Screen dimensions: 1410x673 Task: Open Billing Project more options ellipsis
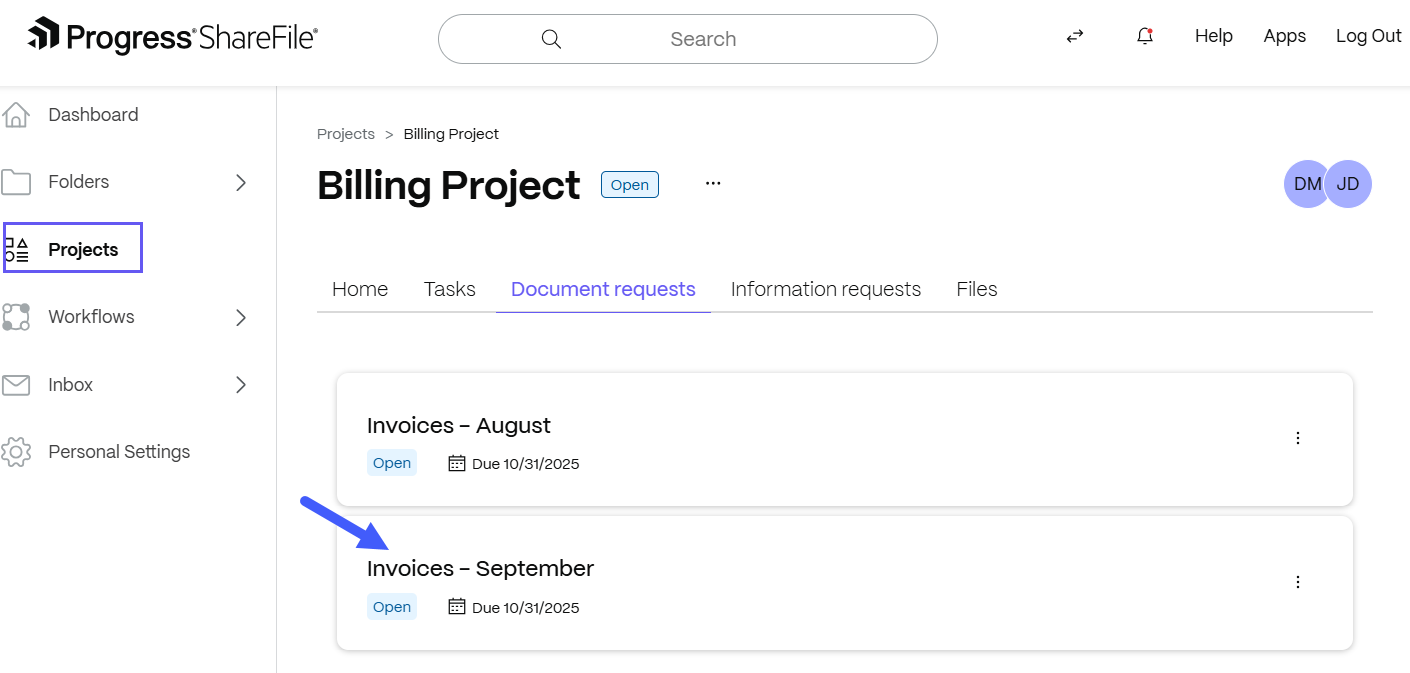713,184
